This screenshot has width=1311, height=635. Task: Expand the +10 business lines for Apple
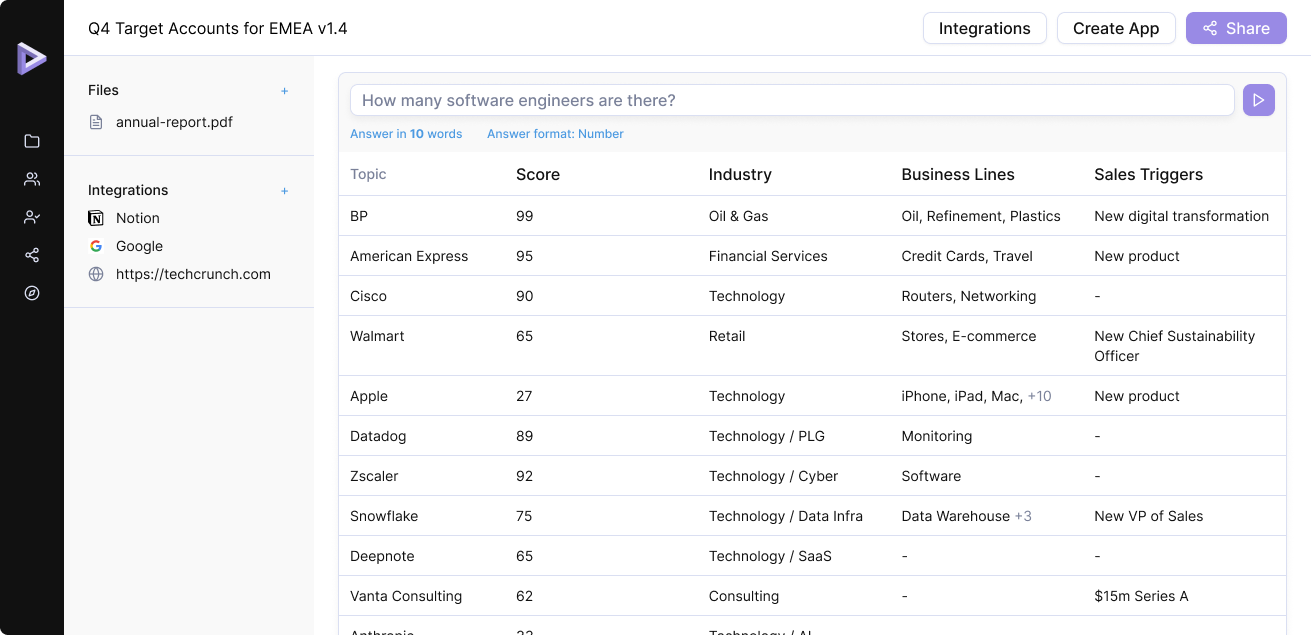1039,396
